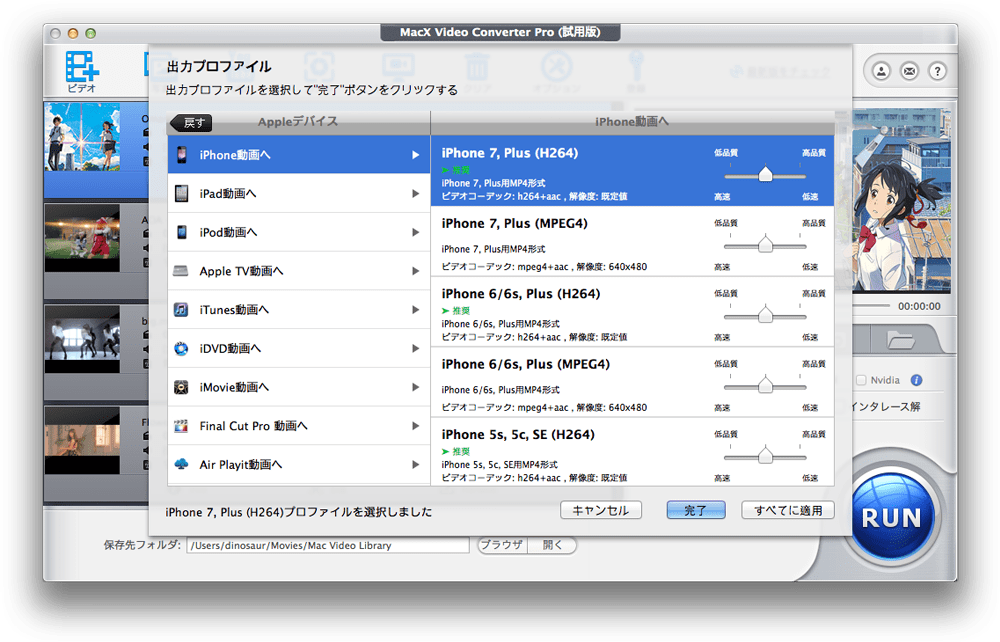Click the iPhone icon beside iPhone動画へ
The width and height of the screenshot is (1000, 642).
[182, 154]
